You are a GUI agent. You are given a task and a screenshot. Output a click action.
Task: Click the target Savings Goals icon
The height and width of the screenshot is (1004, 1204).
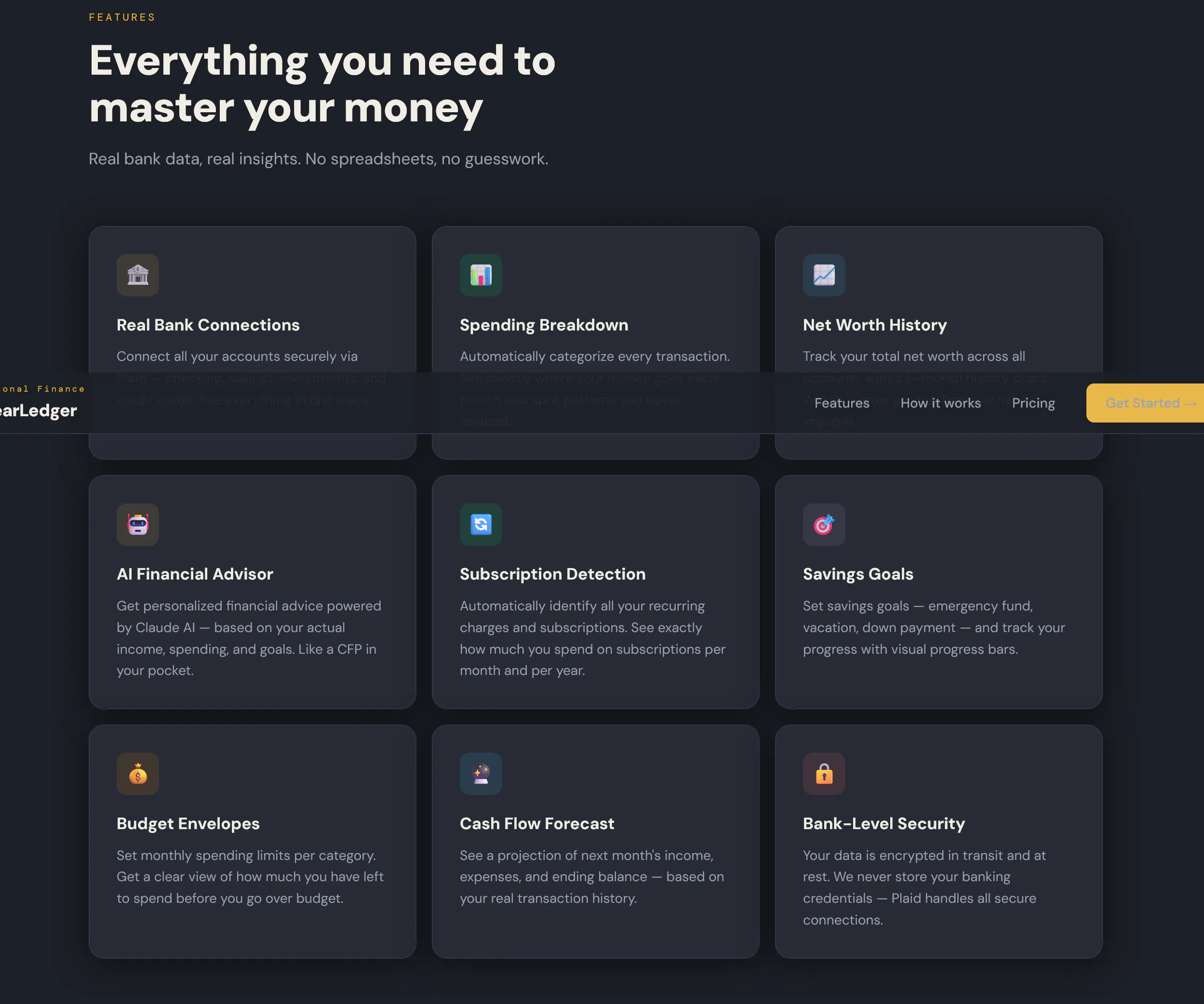click(824, 524)
